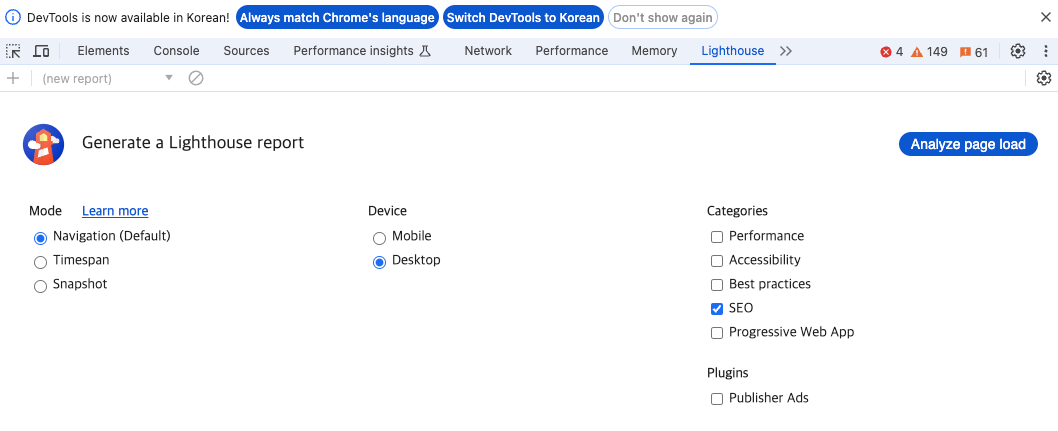The image size is (1058, 431).
Task: Open the Performance tab
Action: click(572, 51)
